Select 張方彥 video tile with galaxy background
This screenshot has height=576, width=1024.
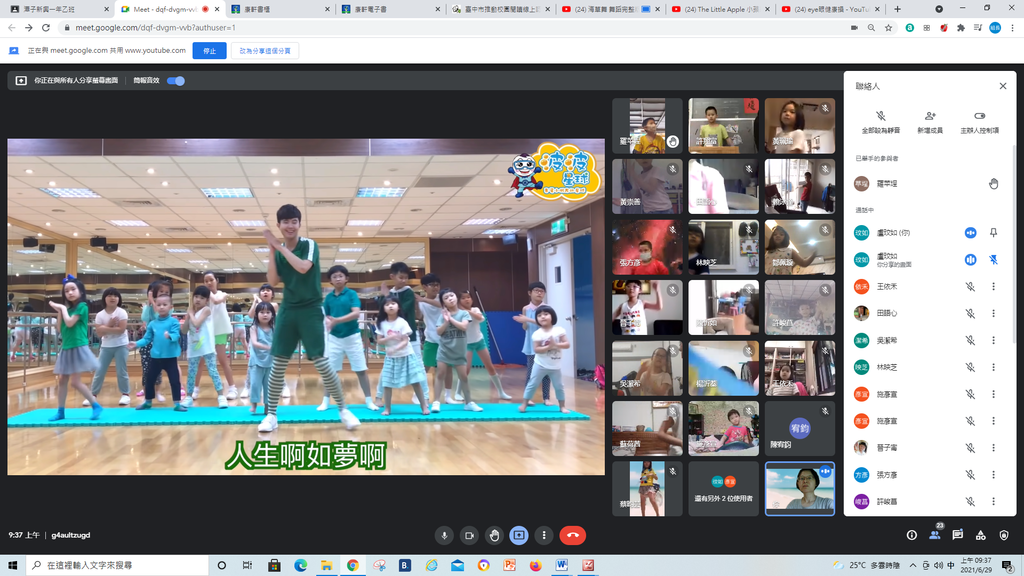647,247
